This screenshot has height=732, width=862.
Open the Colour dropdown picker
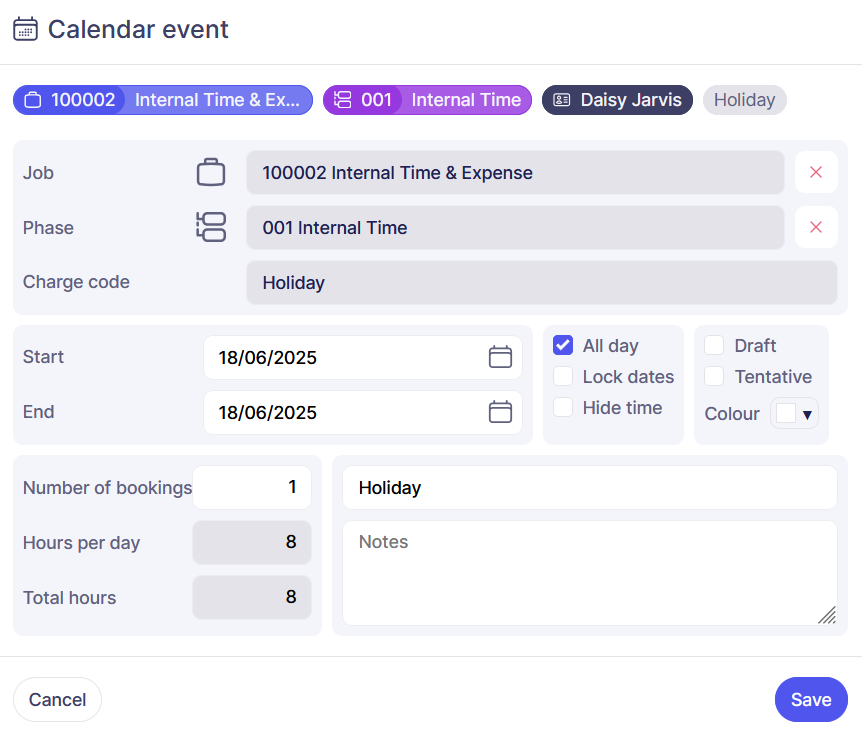click(x=794, y=414)
